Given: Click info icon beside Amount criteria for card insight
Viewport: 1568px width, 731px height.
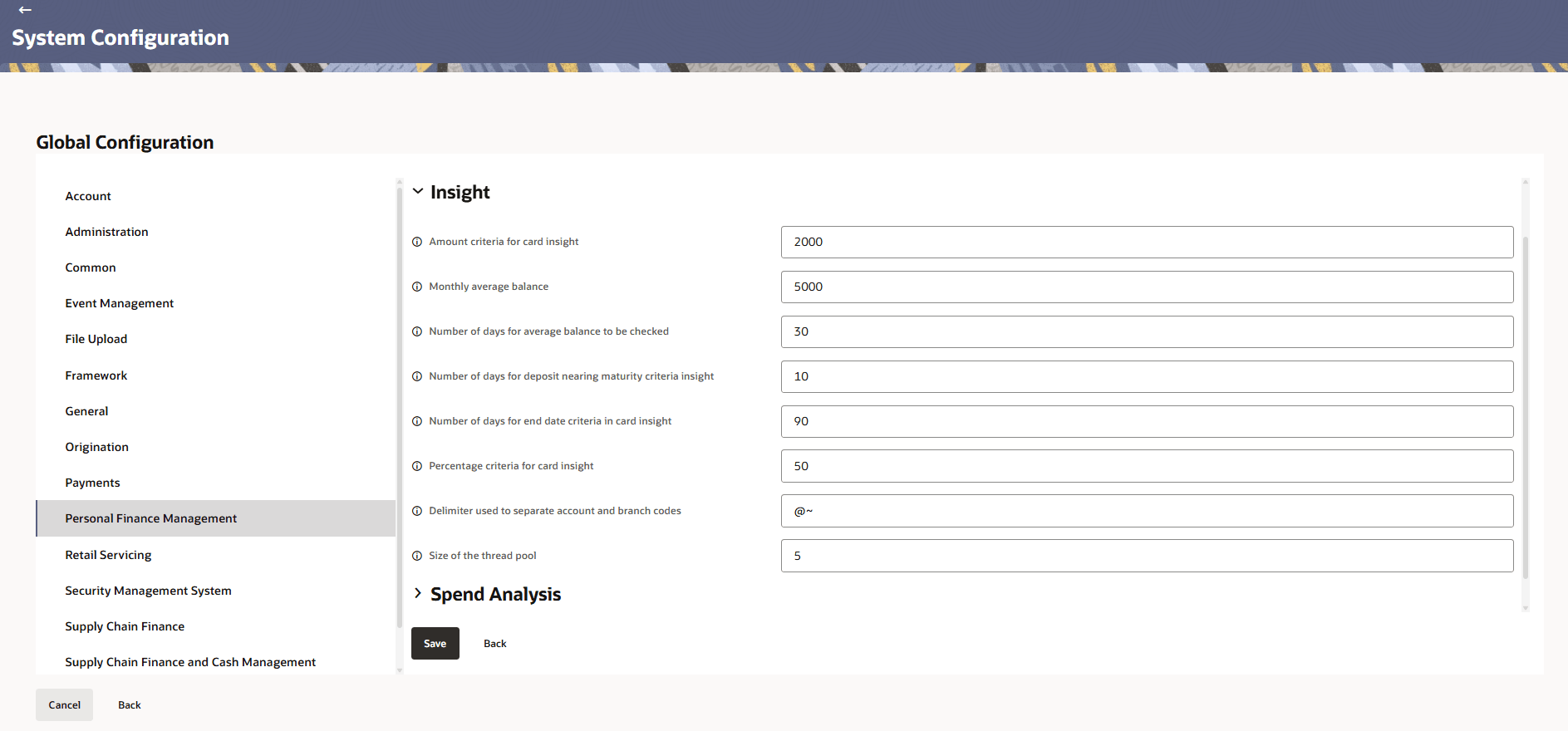Looking at the screenshot, I should coord(417,242).
